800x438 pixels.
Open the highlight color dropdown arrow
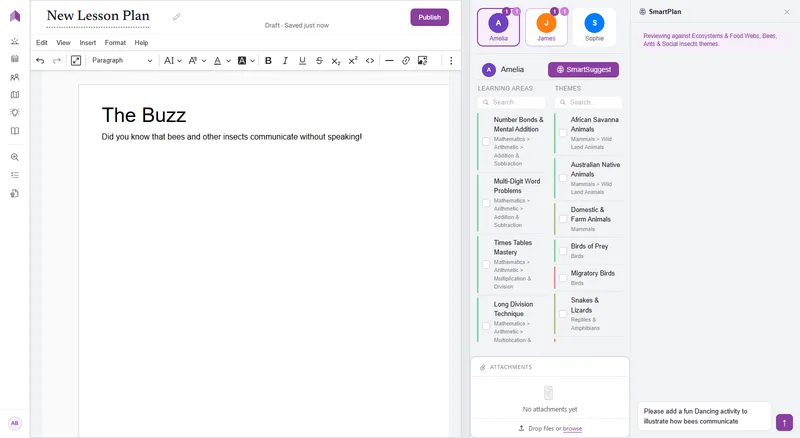(x=253, y=61)
